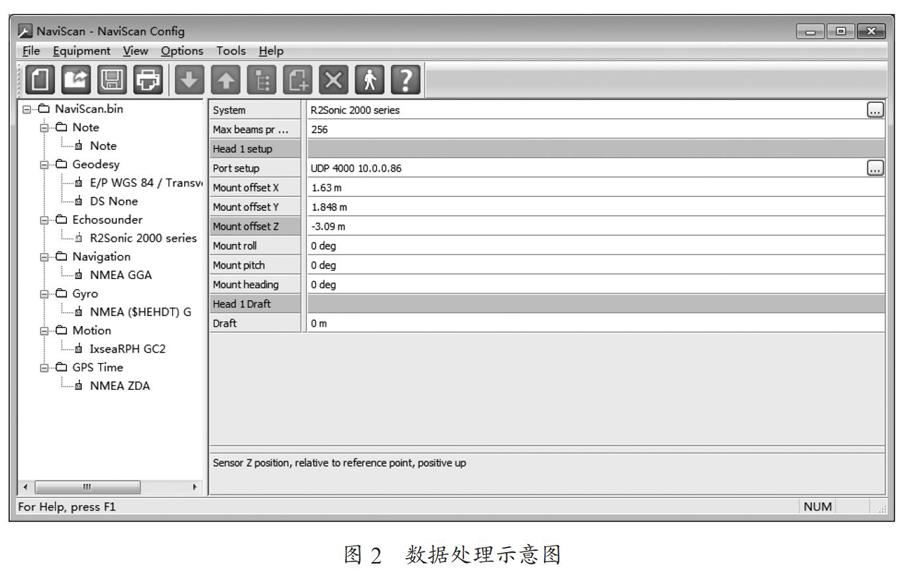900x574 pixels.
Task: Click the tree panel scrollbar right arrow
Action: point(195,487)
